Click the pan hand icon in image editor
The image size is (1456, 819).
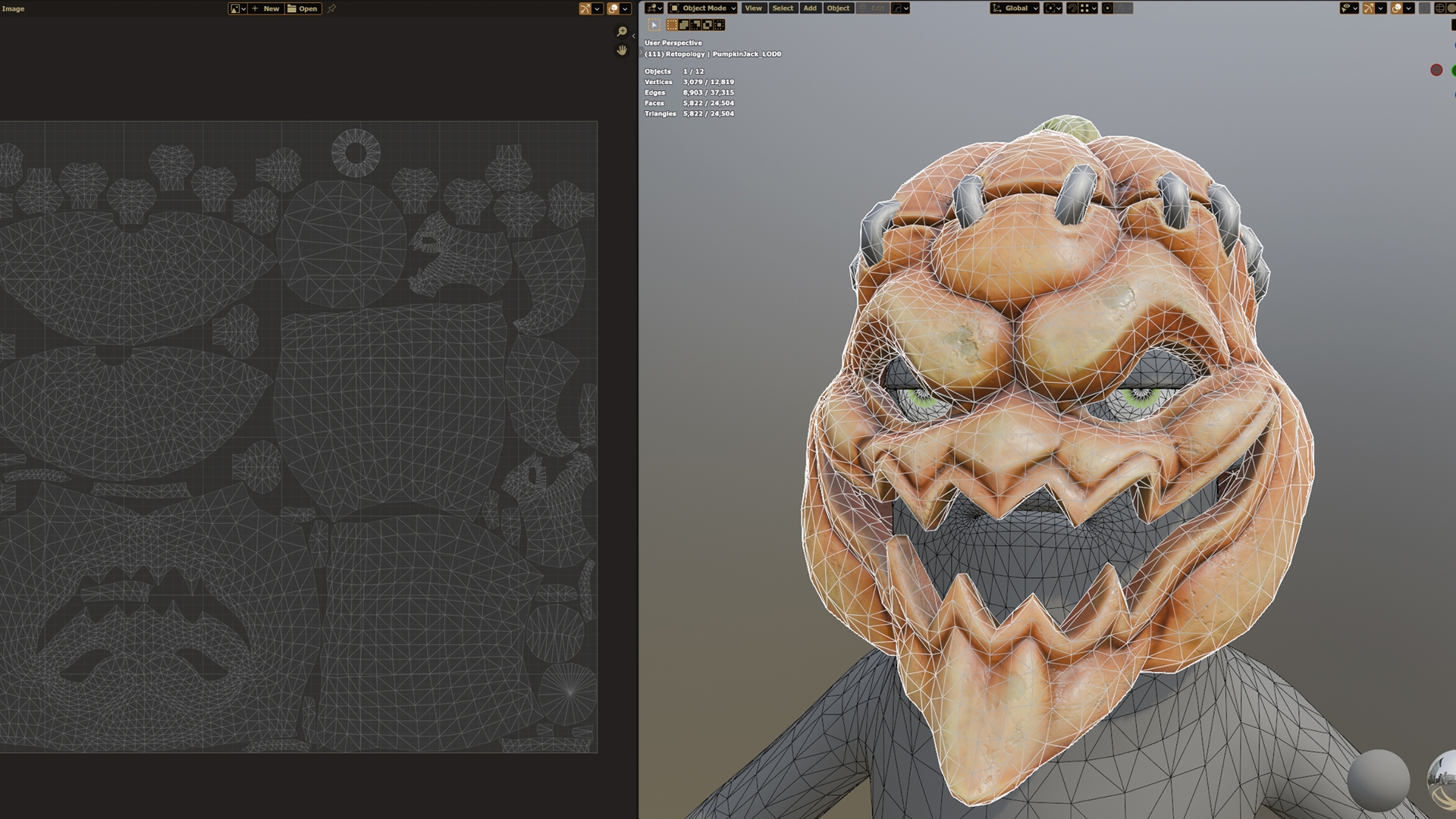(622, 50)
